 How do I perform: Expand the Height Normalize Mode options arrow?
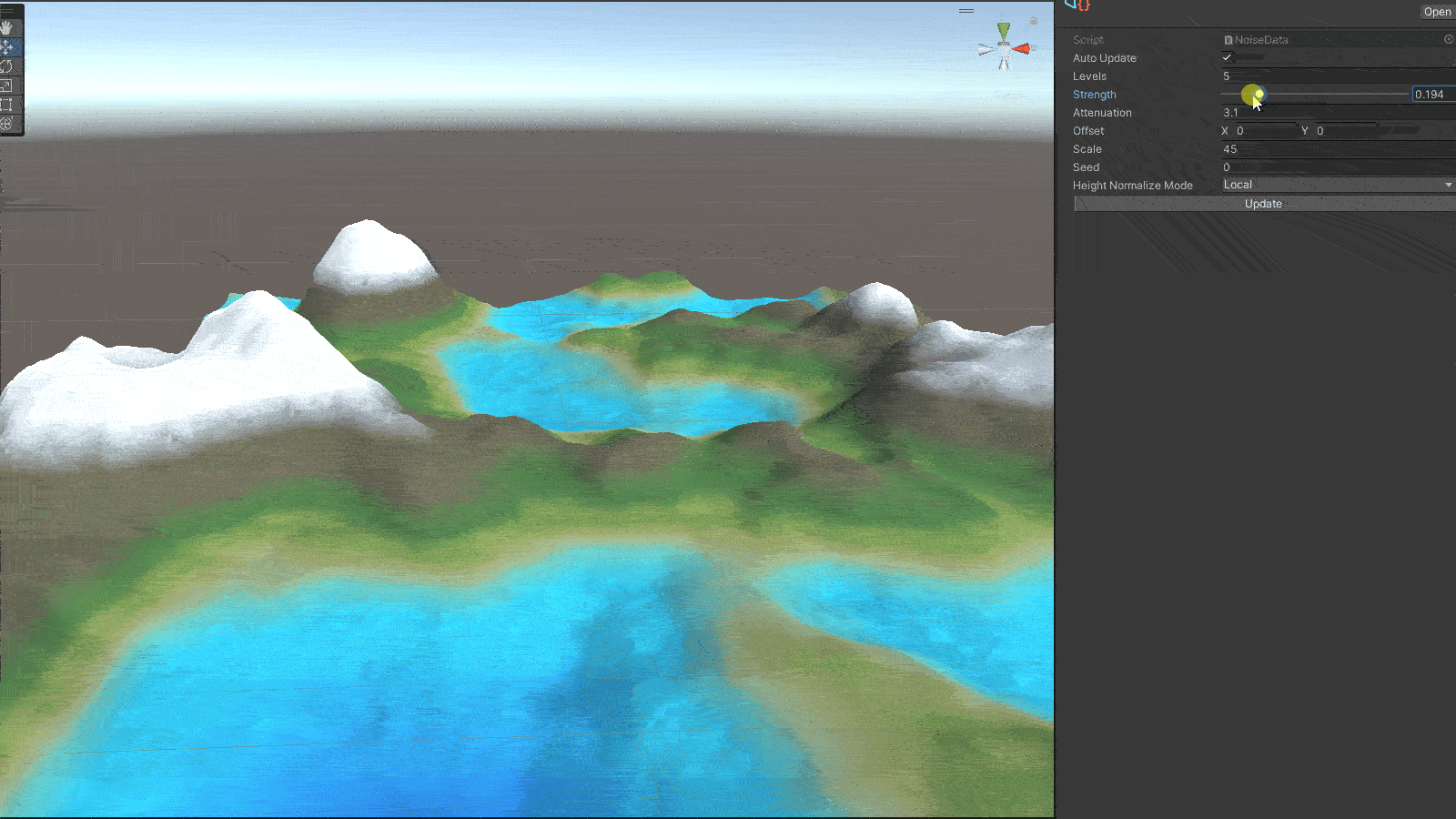1448,184
